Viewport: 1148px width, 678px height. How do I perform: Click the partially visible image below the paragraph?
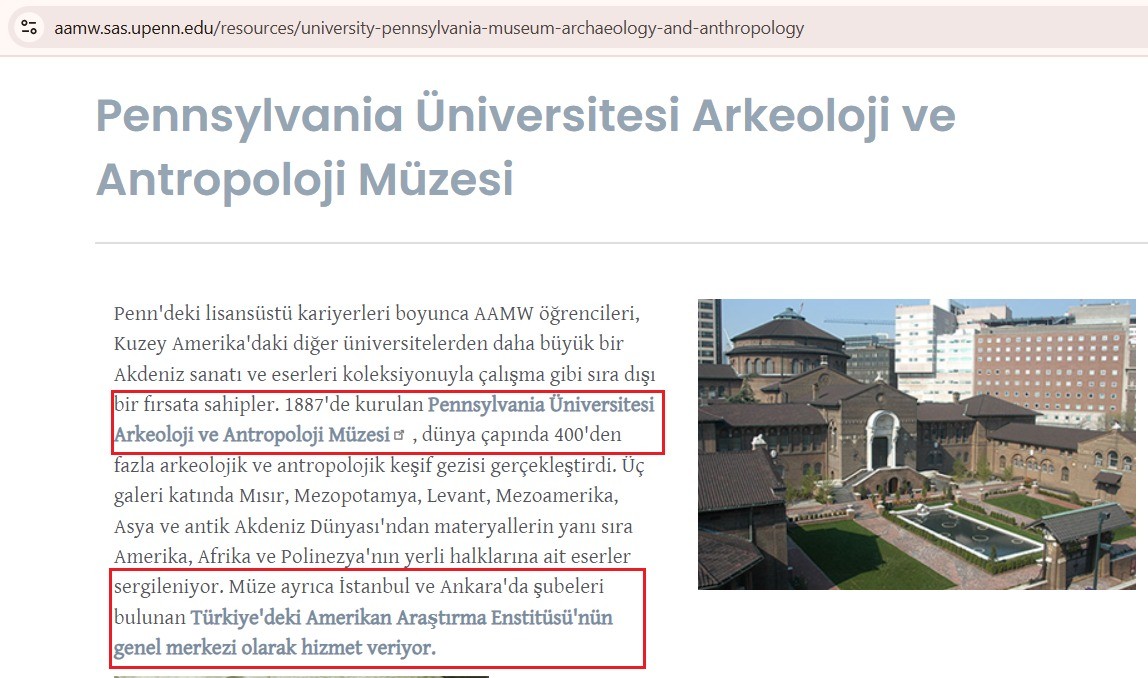[300, 675]
